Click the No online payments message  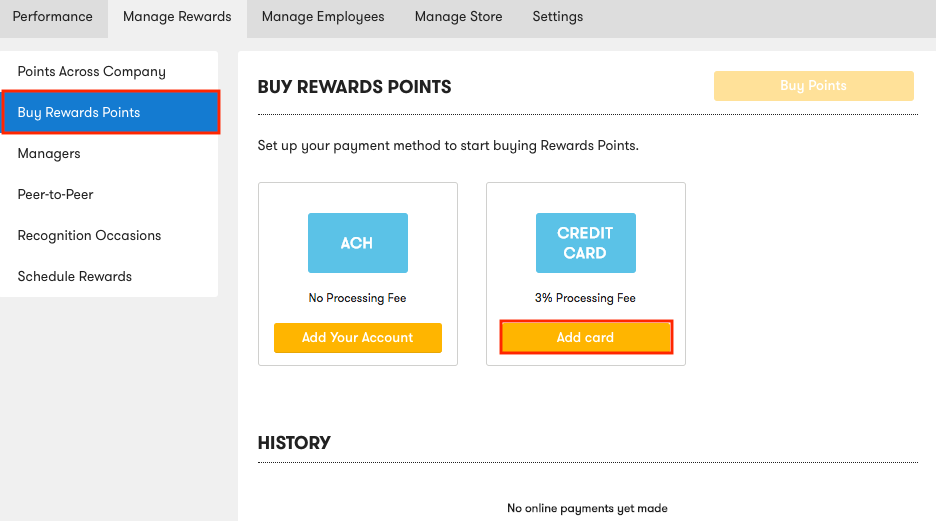coord(587,508)
